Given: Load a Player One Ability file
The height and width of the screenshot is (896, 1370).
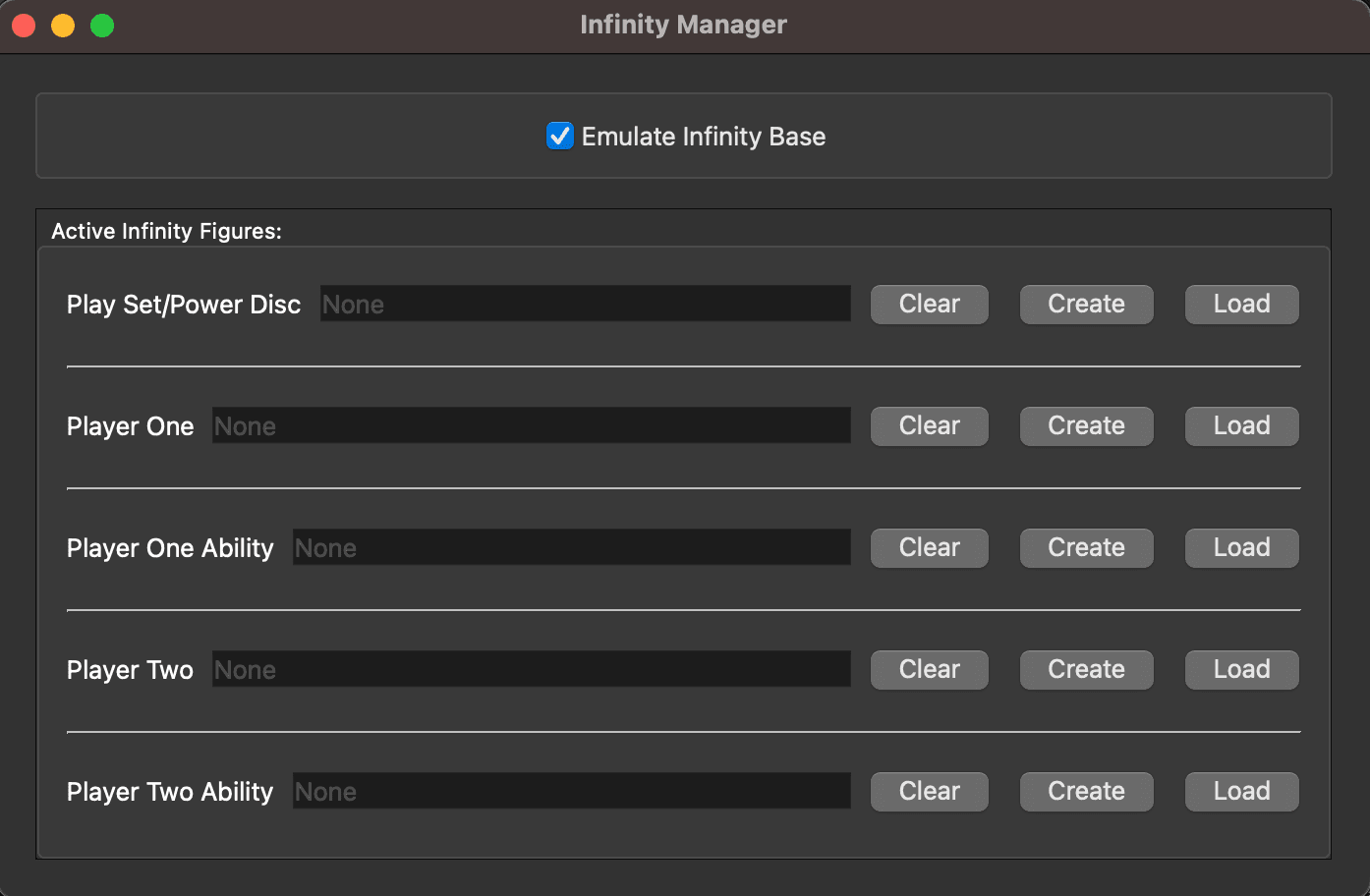Looking at the screenshot, I should pyautogui.click(x=1242, y=548).
